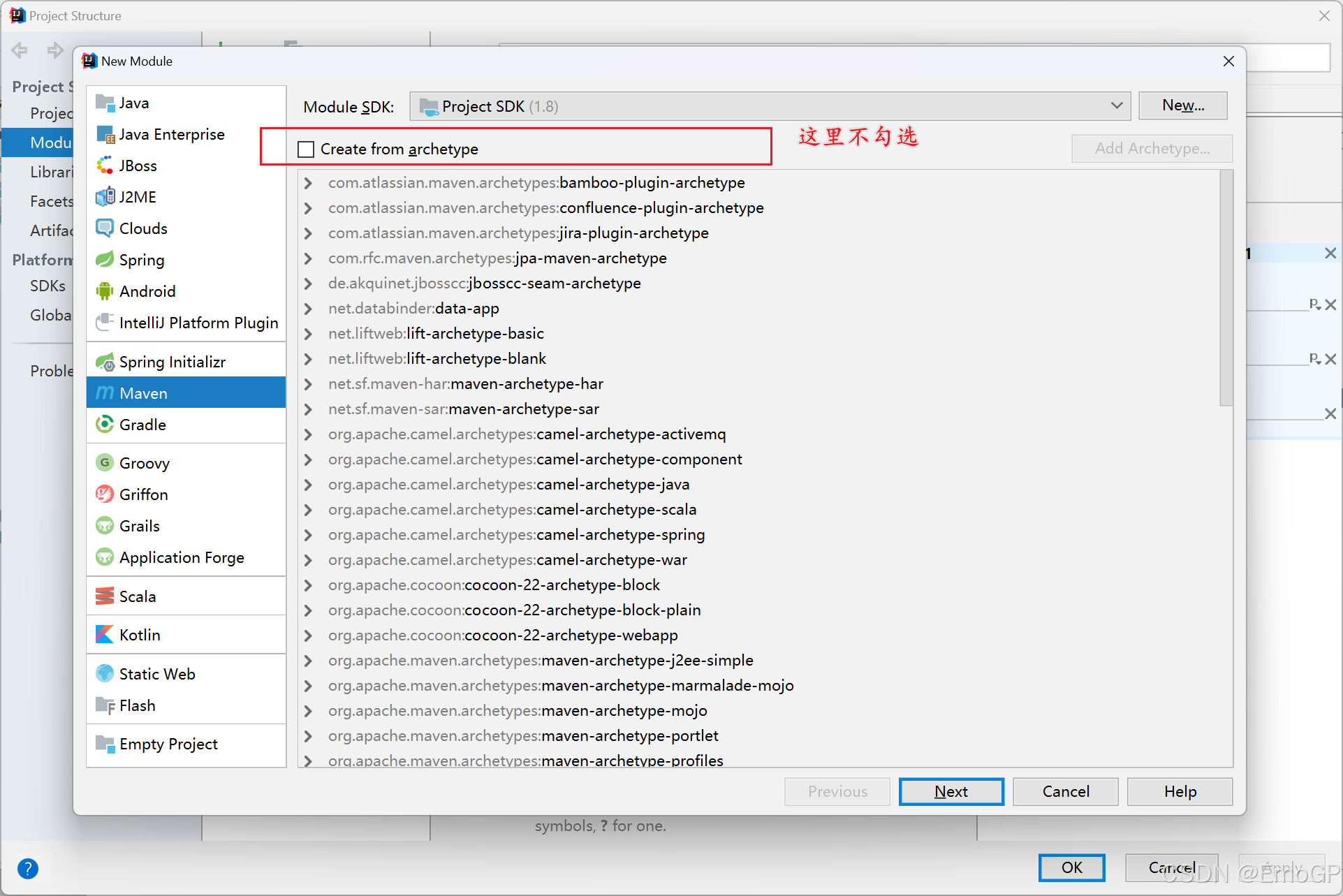Viewport: 1343px width, 896px height.
Task: Select camel-archetype-war row
Action: coord(758,560)
